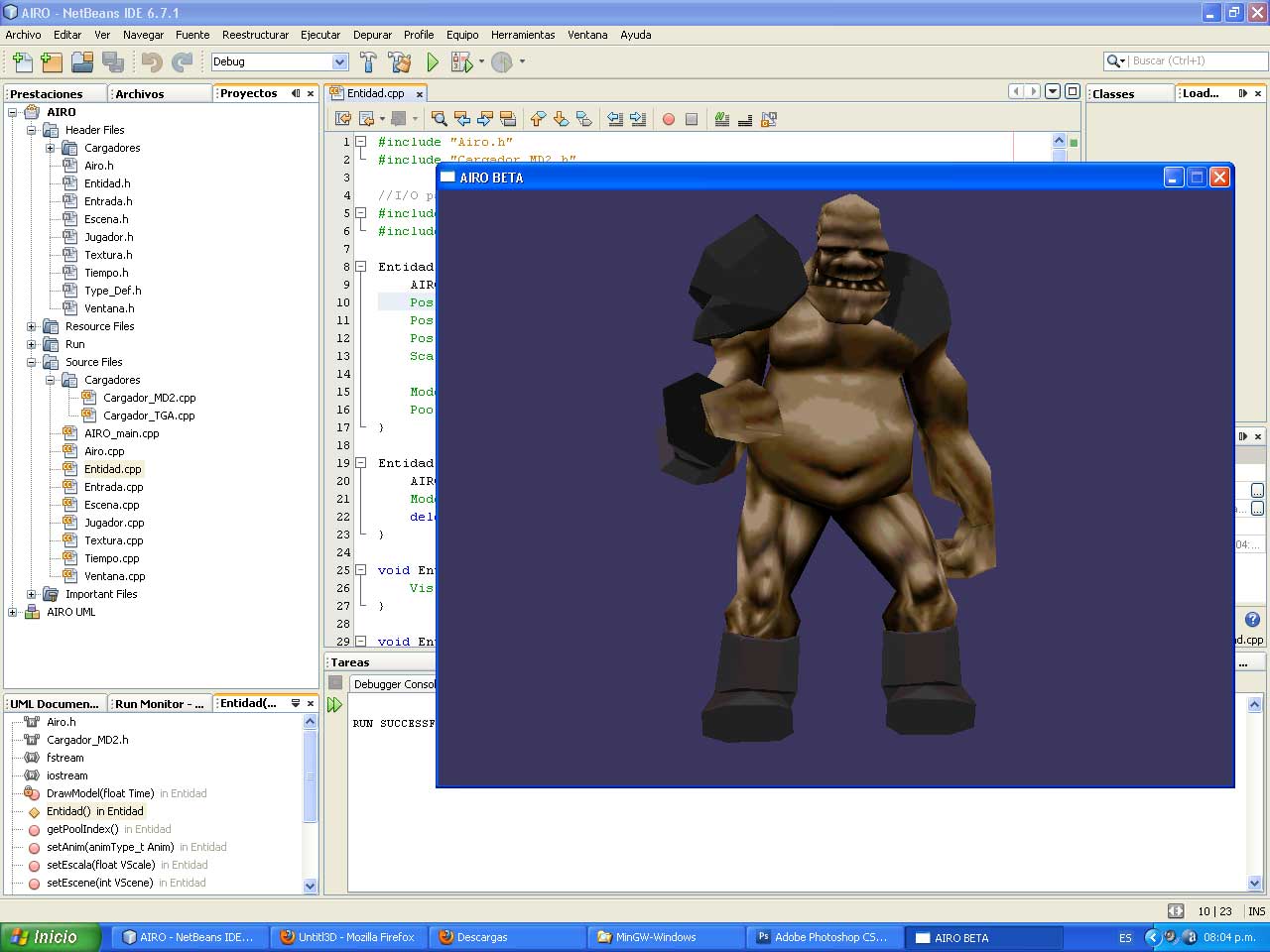Go to Previous Bookmark icon
Viewport: 1270px width, 952px height.
point(538,119)
